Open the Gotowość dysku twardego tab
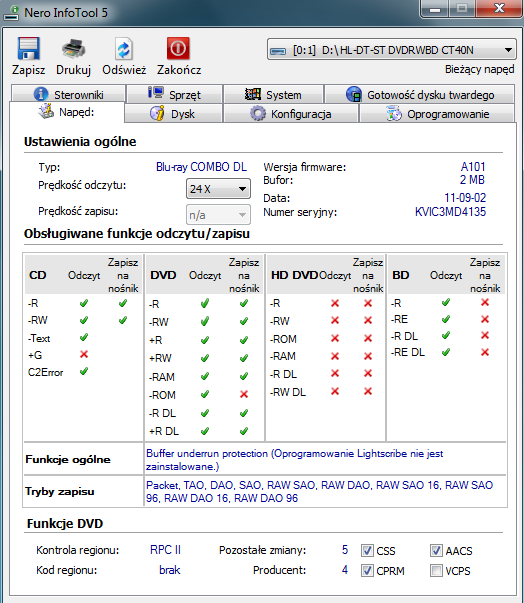The width and height of the screenshot is (524, 603). tap(419, 94)
